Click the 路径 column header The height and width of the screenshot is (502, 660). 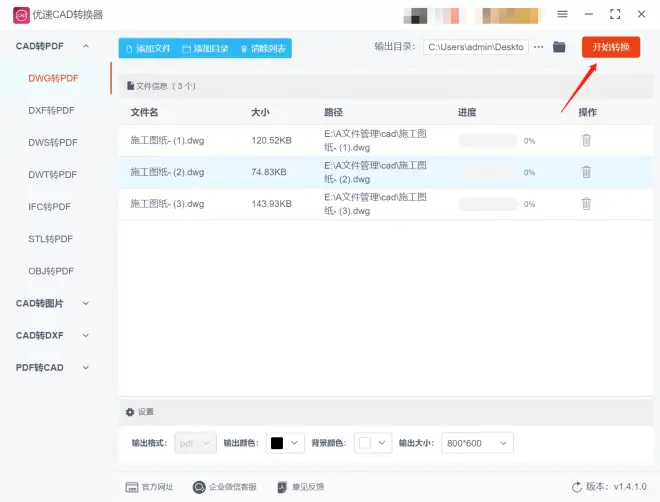click(333, 112)
